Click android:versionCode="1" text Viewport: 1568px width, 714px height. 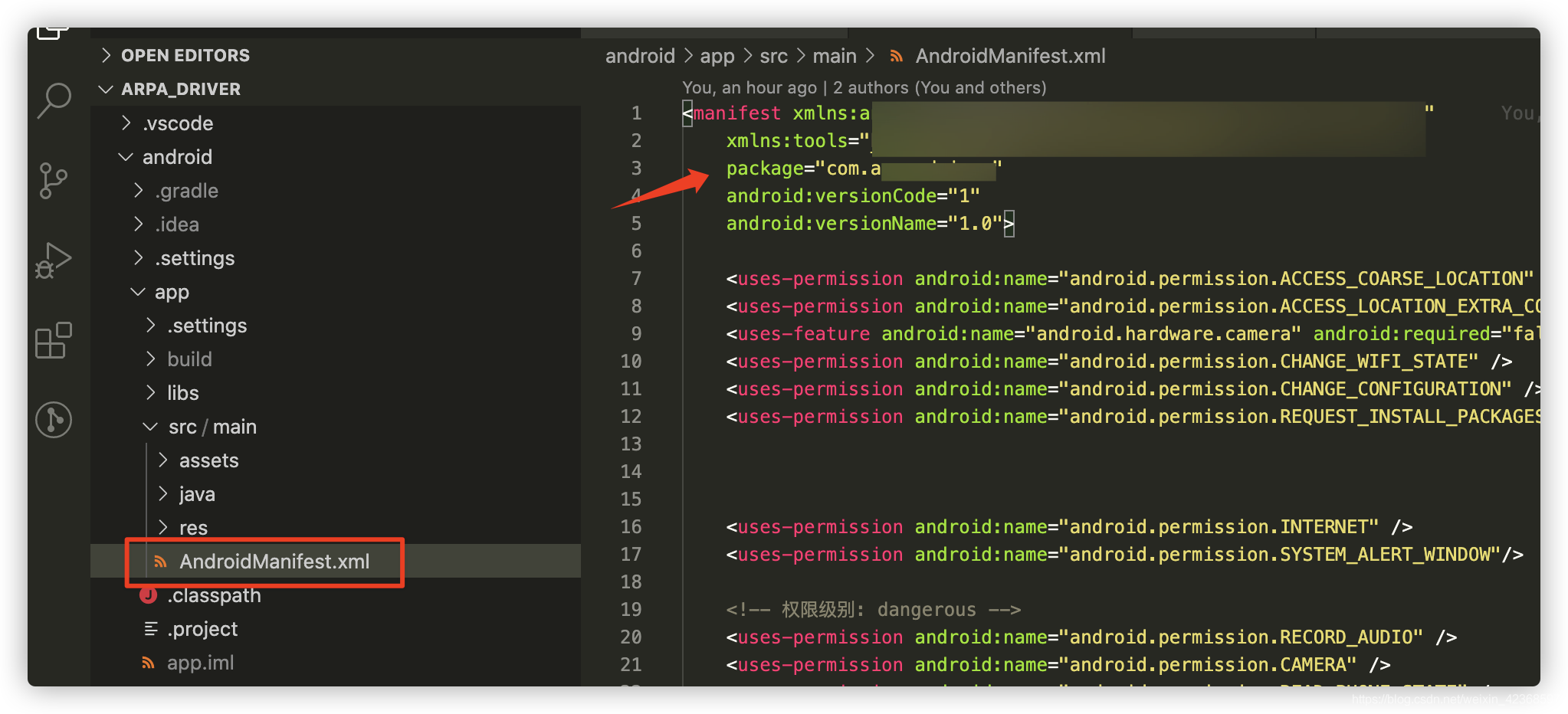[x=853, y=196]
